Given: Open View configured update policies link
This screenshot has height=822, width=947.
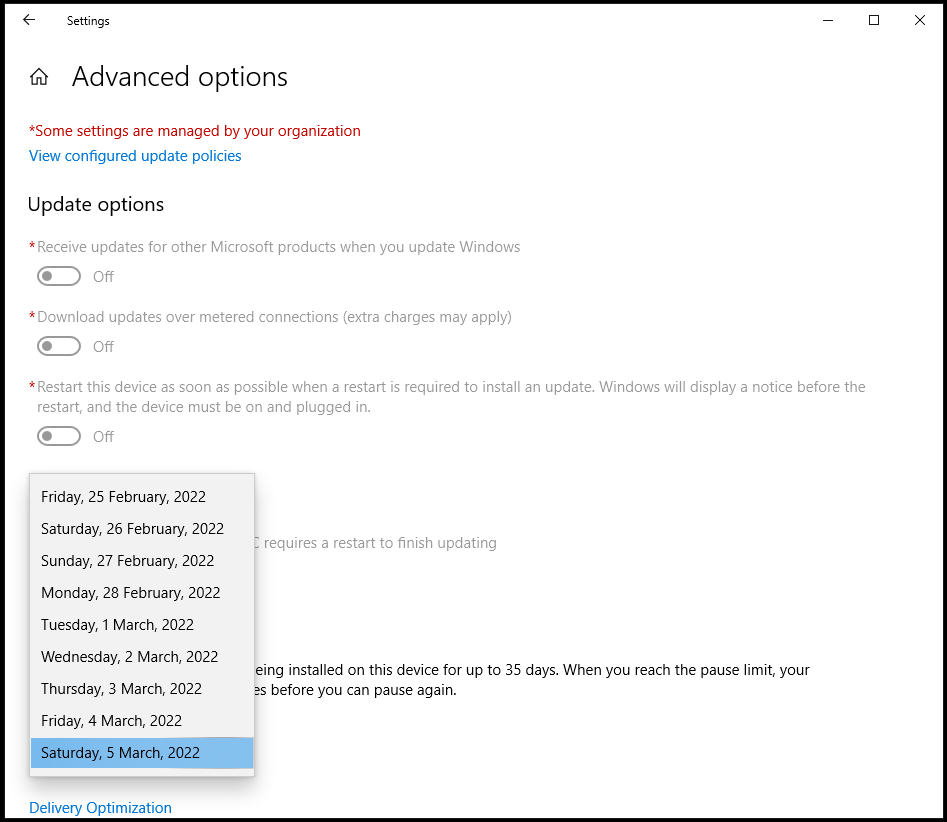Looking at the screenshot, I should pyautogui.click(x=135, y=156).
